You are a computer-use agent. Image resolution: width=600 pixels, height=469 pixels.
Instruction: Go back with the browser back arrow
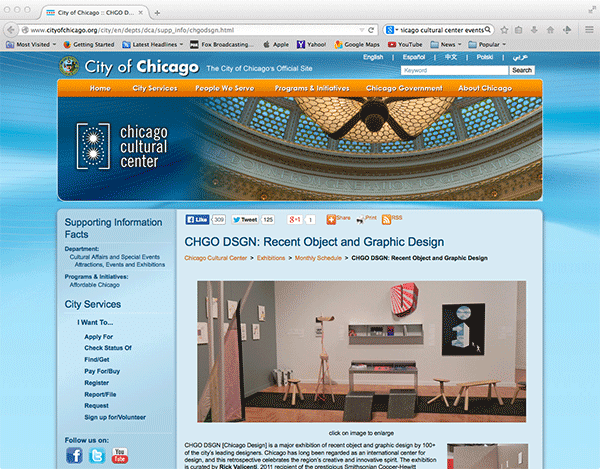pos(11,30)
